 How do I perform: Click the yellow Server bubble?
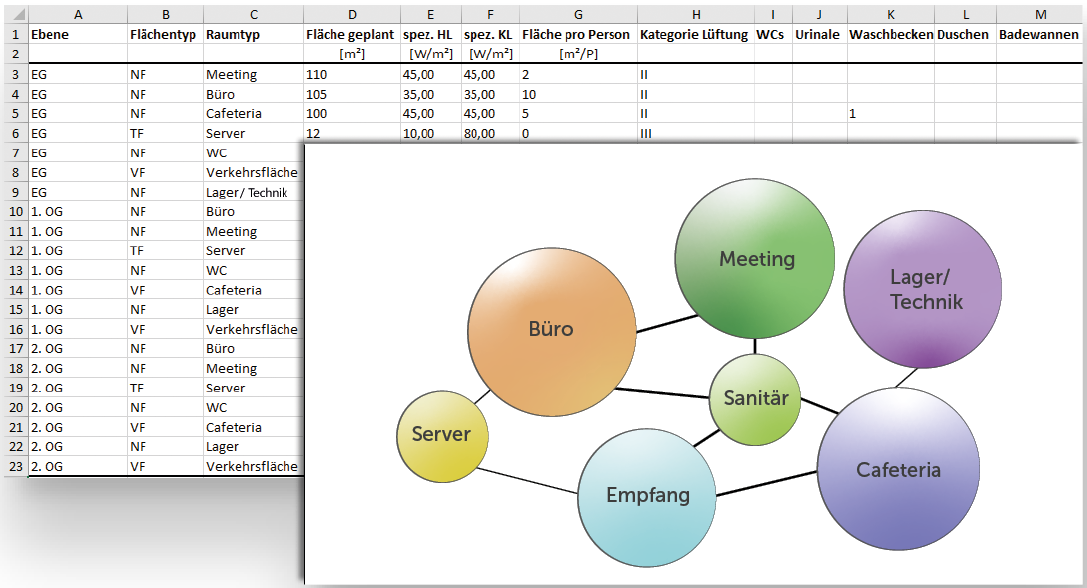pyautogui.click(x=441, y=435)
